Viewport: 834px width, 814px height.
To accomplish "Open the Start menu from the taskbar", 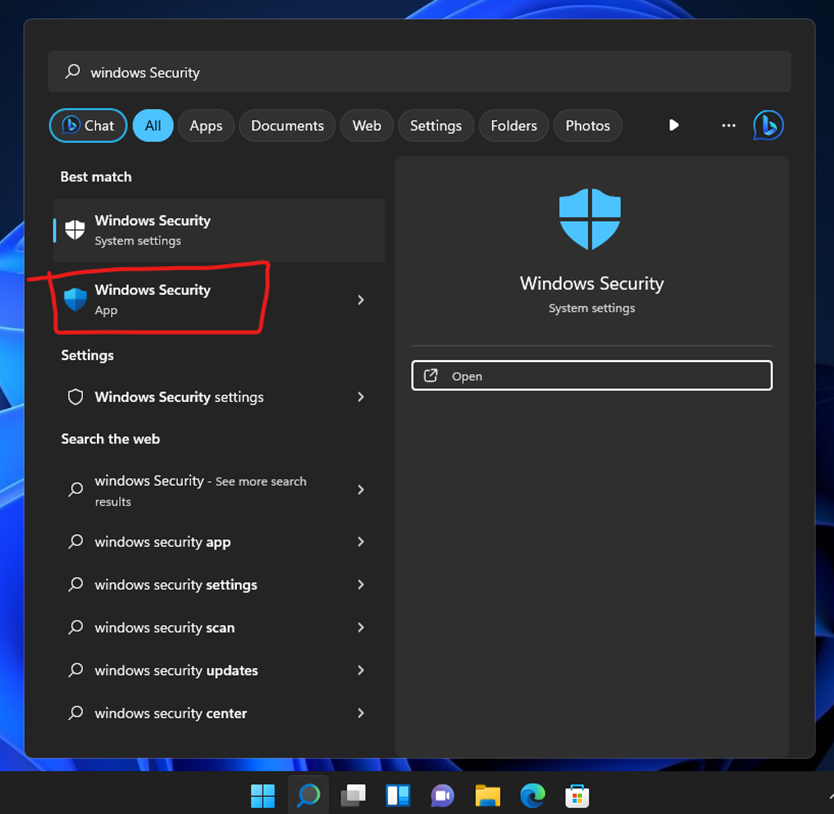I will click(x=263, y=796).
